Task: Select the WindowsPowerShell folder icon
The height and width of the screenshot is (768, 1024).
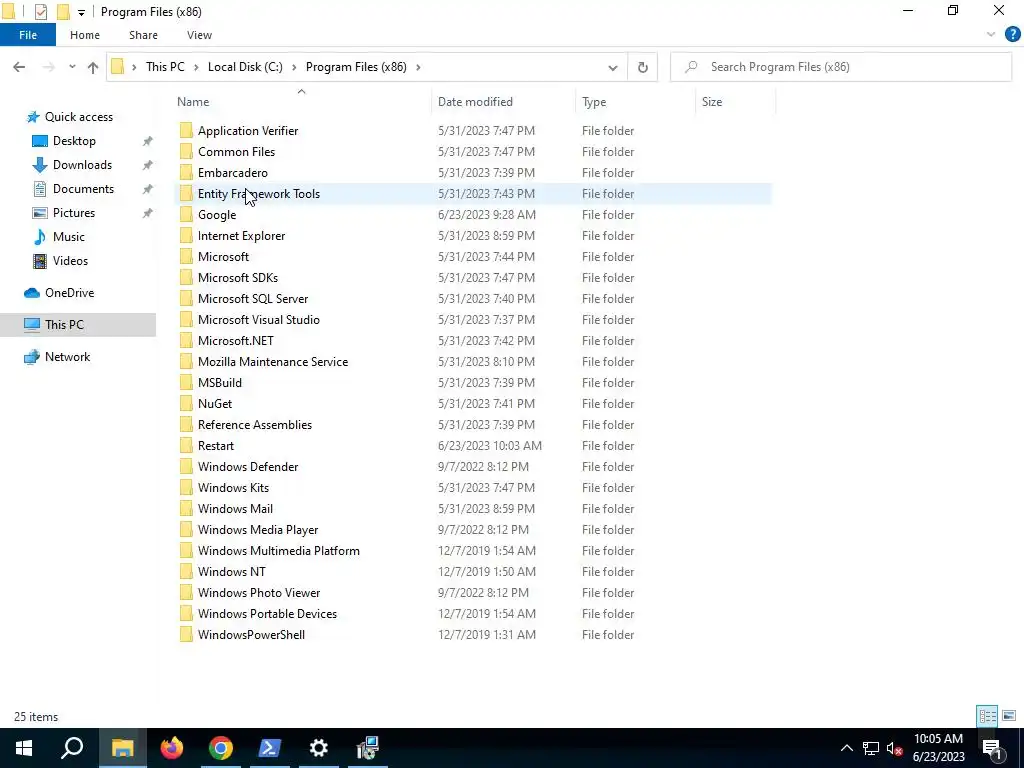Action: (186, 635)
